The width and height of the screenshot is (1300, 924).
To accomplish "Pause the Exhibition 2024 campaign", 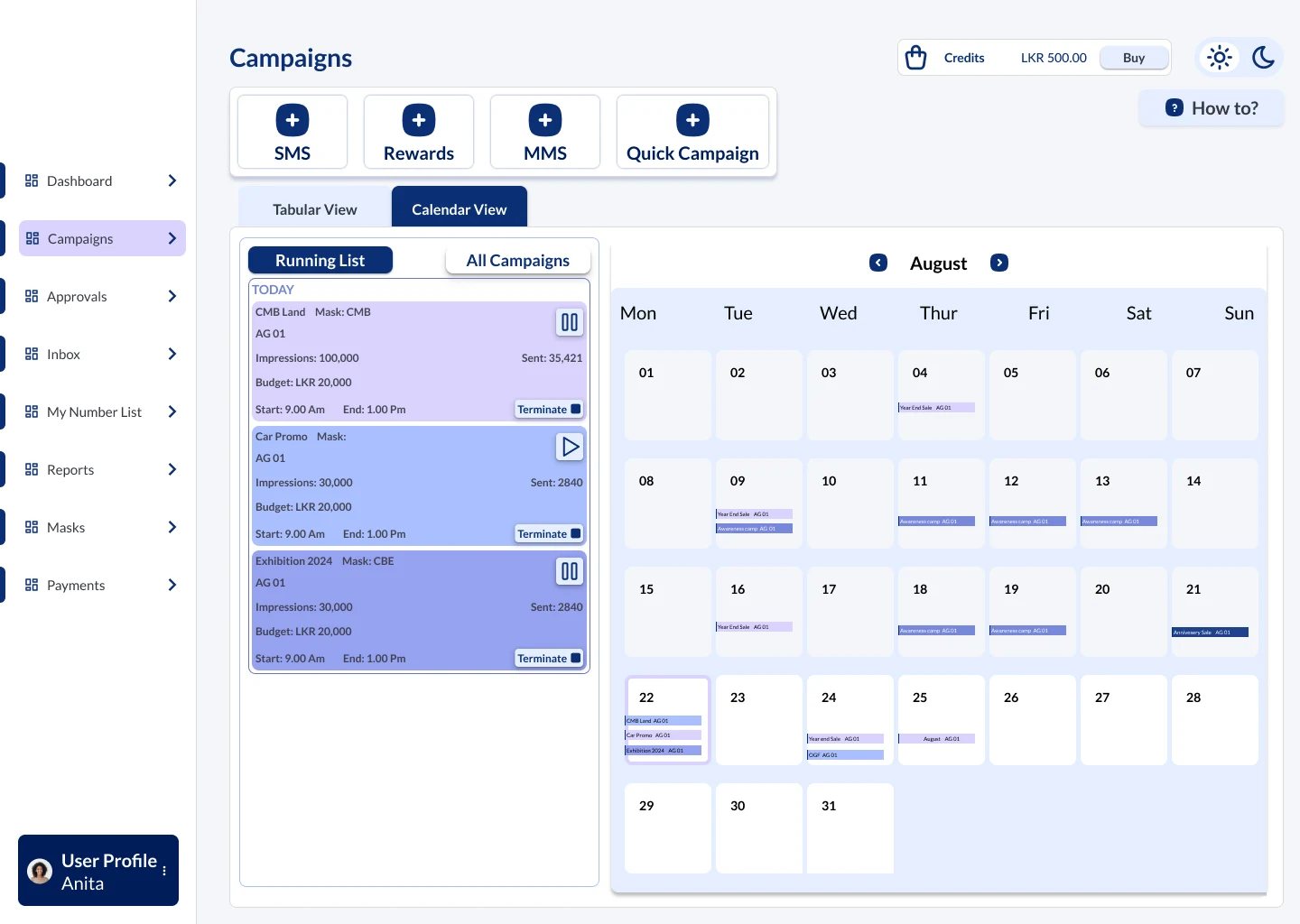I will point(570,571).
